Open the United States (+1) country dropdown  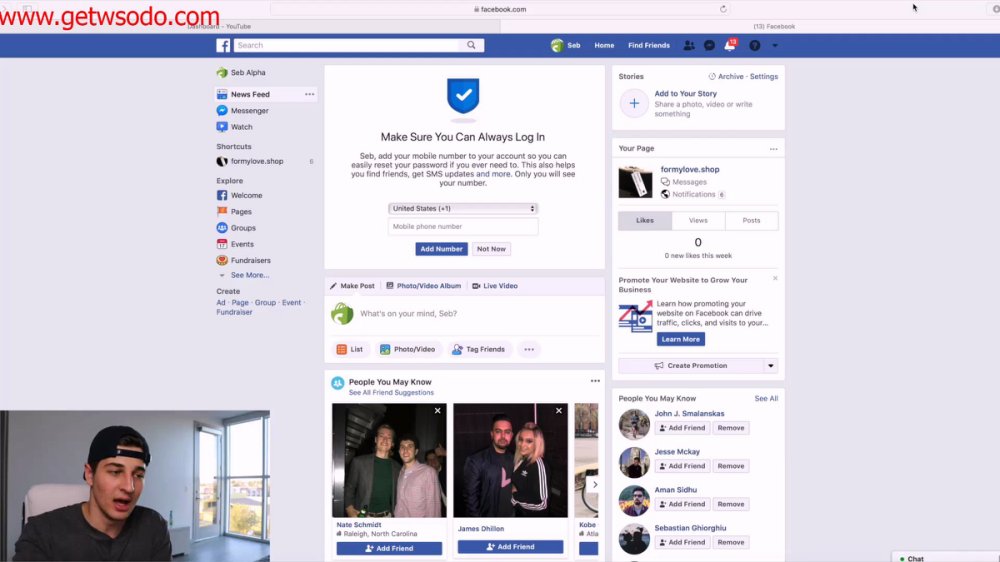[x=463, y=209]
